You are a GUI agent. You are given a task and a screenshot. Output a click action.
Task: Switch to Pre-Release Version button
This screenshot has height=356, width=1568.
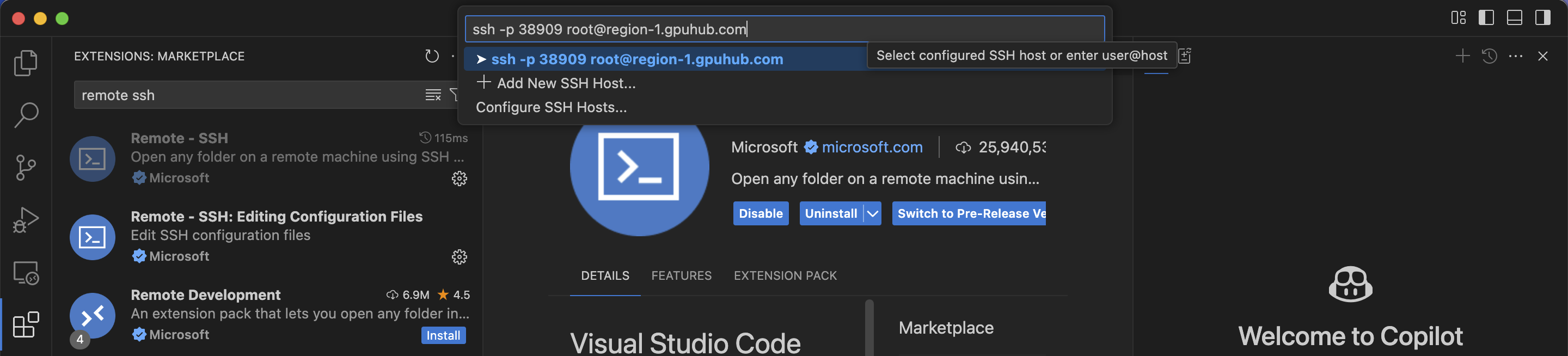[x=969, y=213]
